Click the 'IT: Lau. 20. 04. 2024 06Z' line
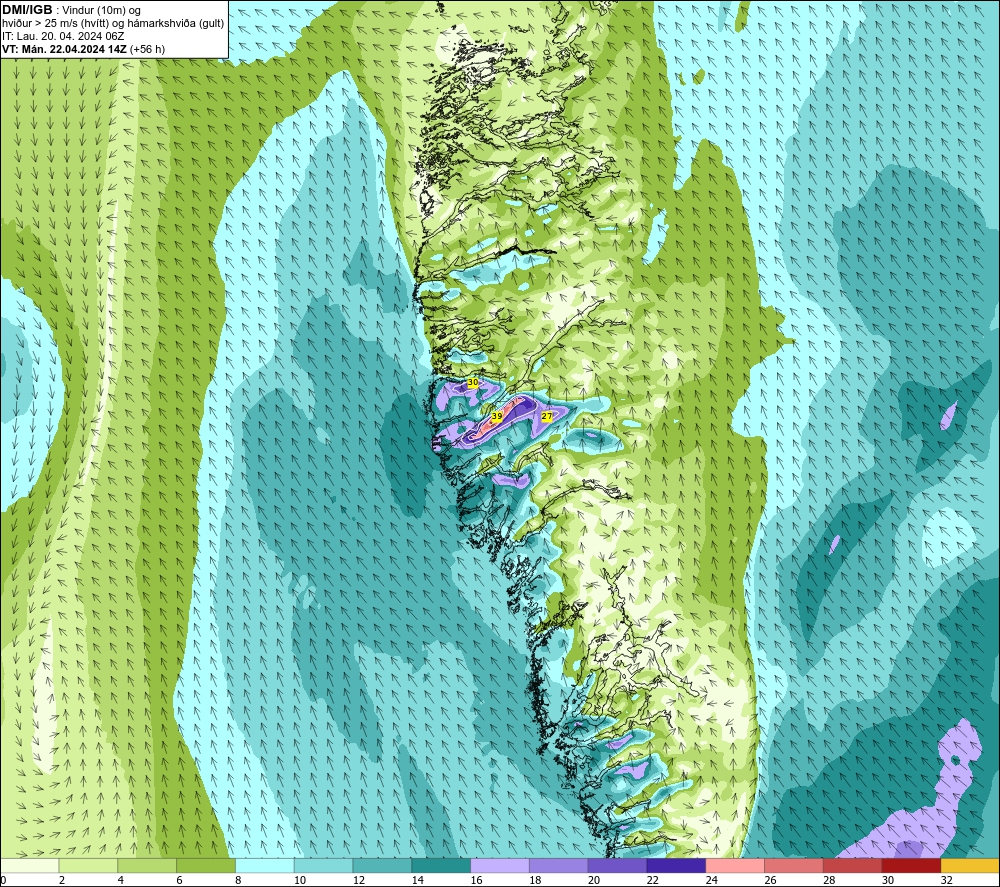The width and height of the screenshot is (1000, 887). (63, 36)
